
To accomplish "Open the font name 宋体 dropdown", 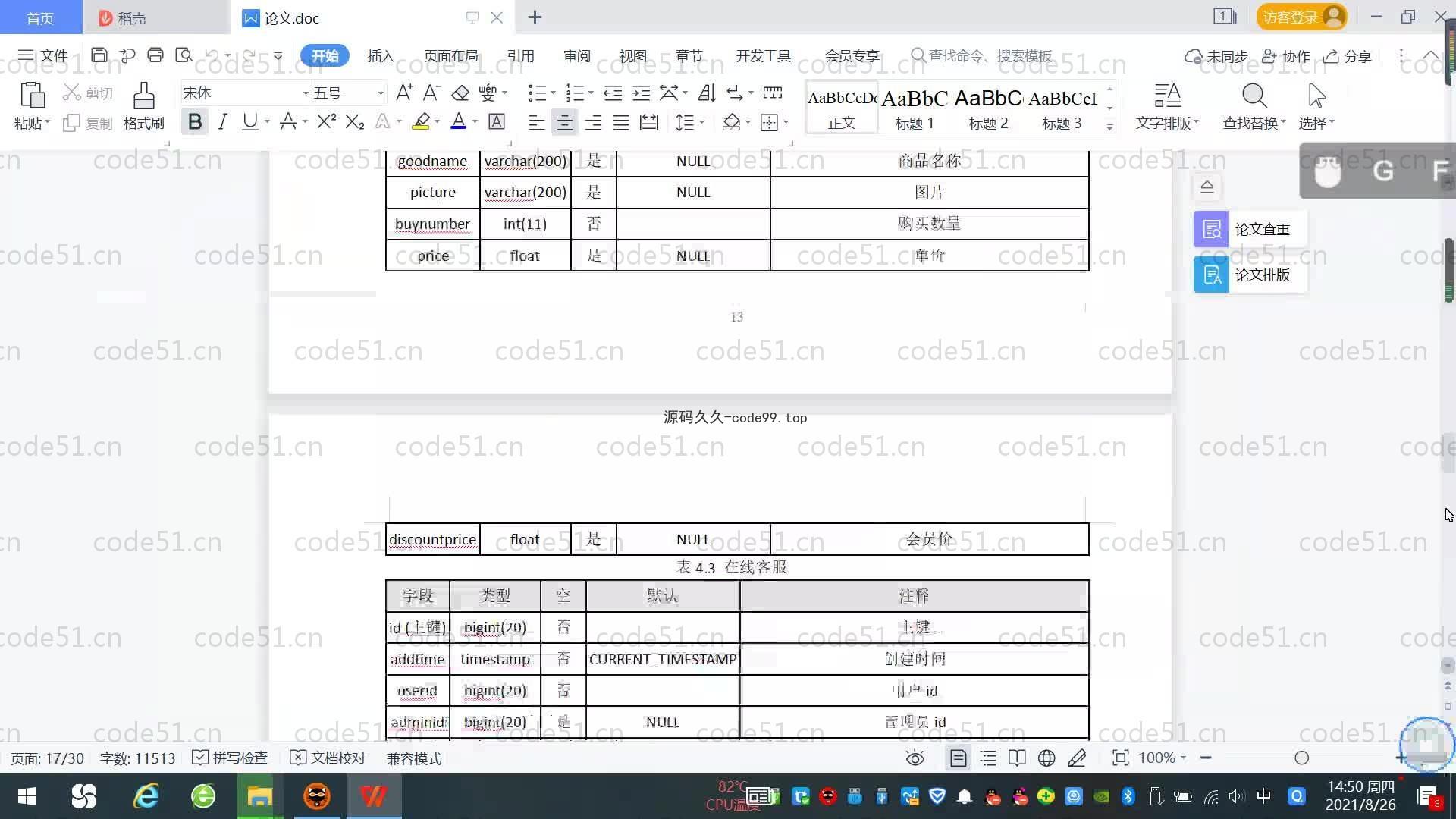I will [306, 93].
